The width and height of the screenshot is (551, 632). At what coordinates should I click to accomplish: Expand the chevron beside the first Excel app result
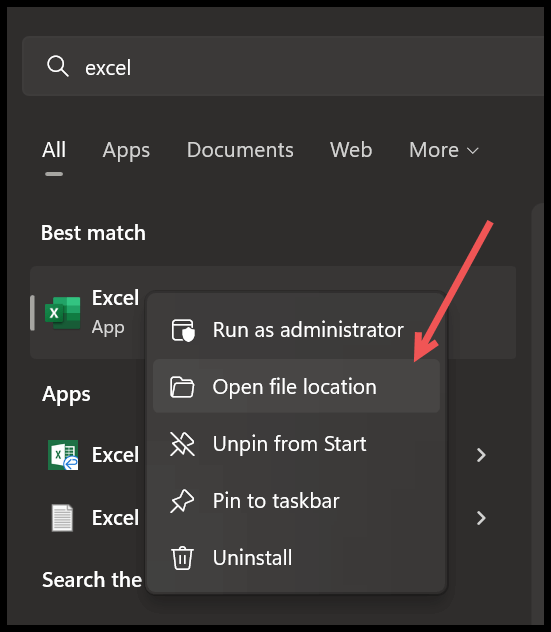click(481, 455)
